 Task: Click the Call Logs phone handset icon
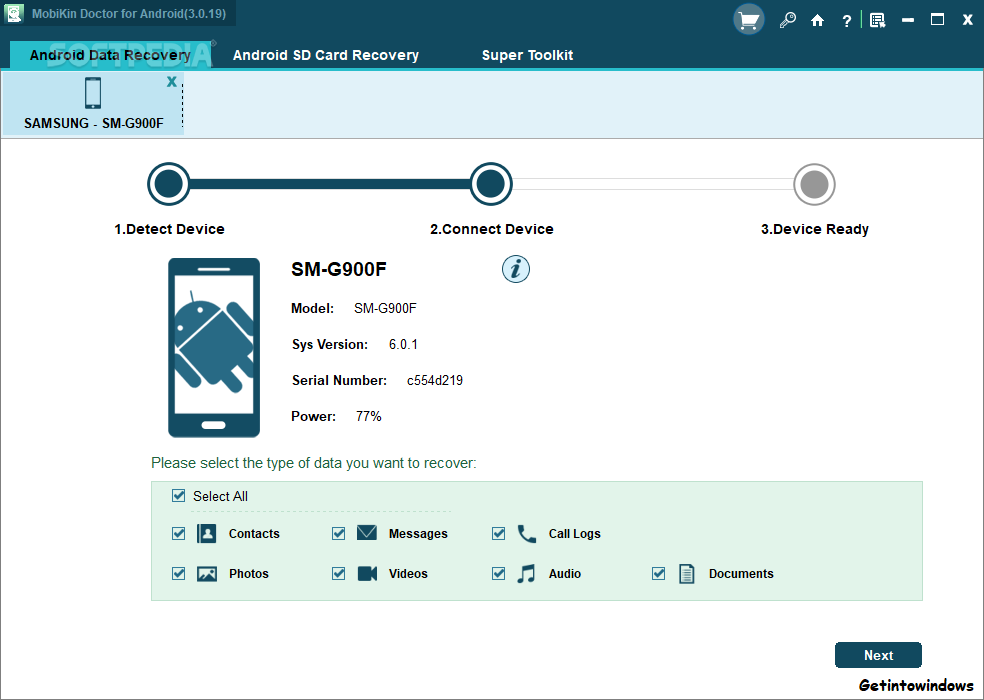(527, 534)
